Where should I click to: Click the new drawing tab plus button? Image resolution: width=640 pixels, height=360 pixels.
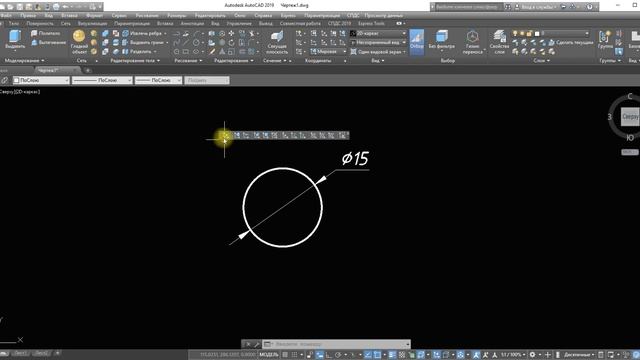click(x=88, y=70)
